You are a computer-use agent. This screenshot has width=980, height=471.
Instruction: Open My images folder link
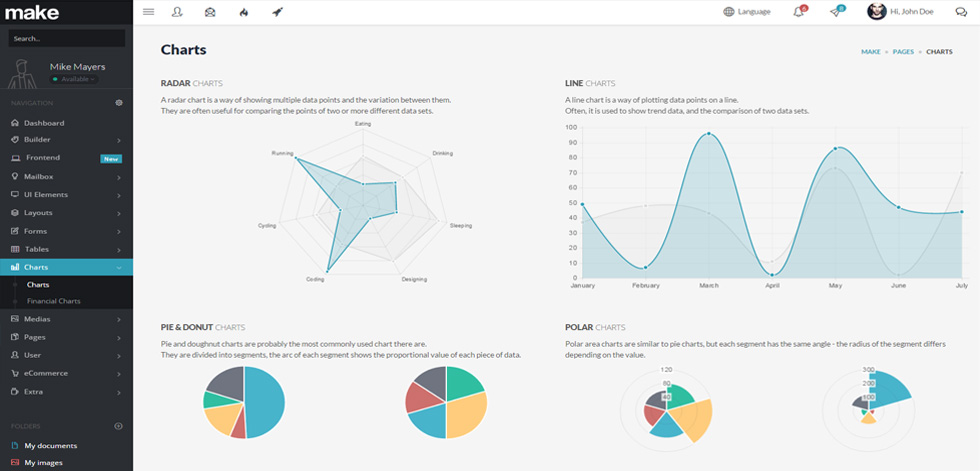pyautogui.click(x=44, y=463)
